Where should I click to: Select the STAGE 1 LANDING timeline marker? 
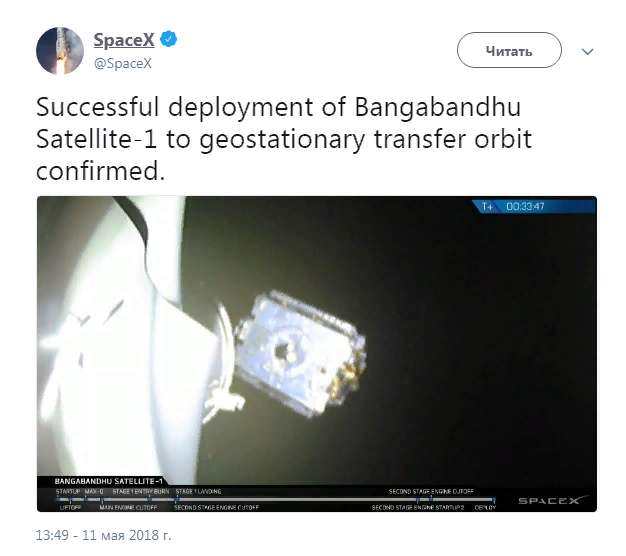tap(198, 491)
